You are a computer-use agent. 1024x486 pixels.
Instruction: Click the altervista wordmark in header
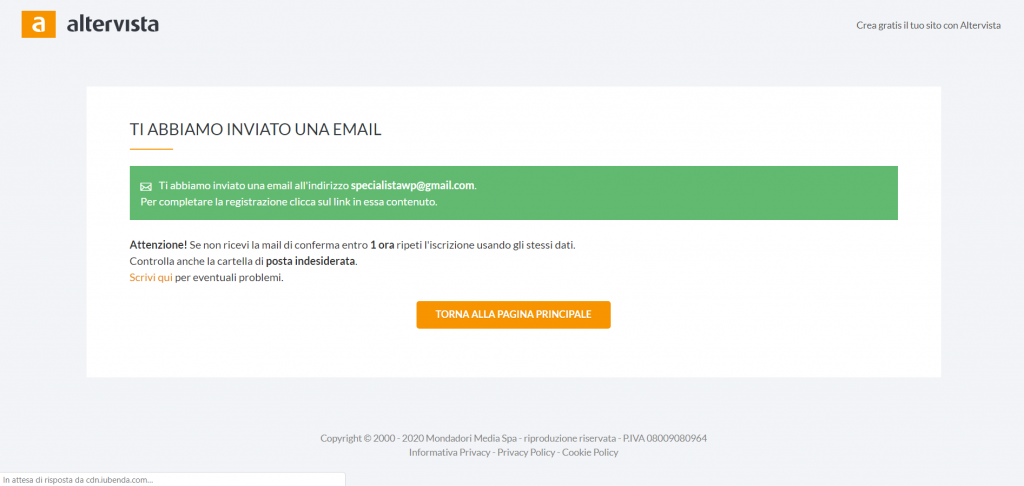coord(112,25)
